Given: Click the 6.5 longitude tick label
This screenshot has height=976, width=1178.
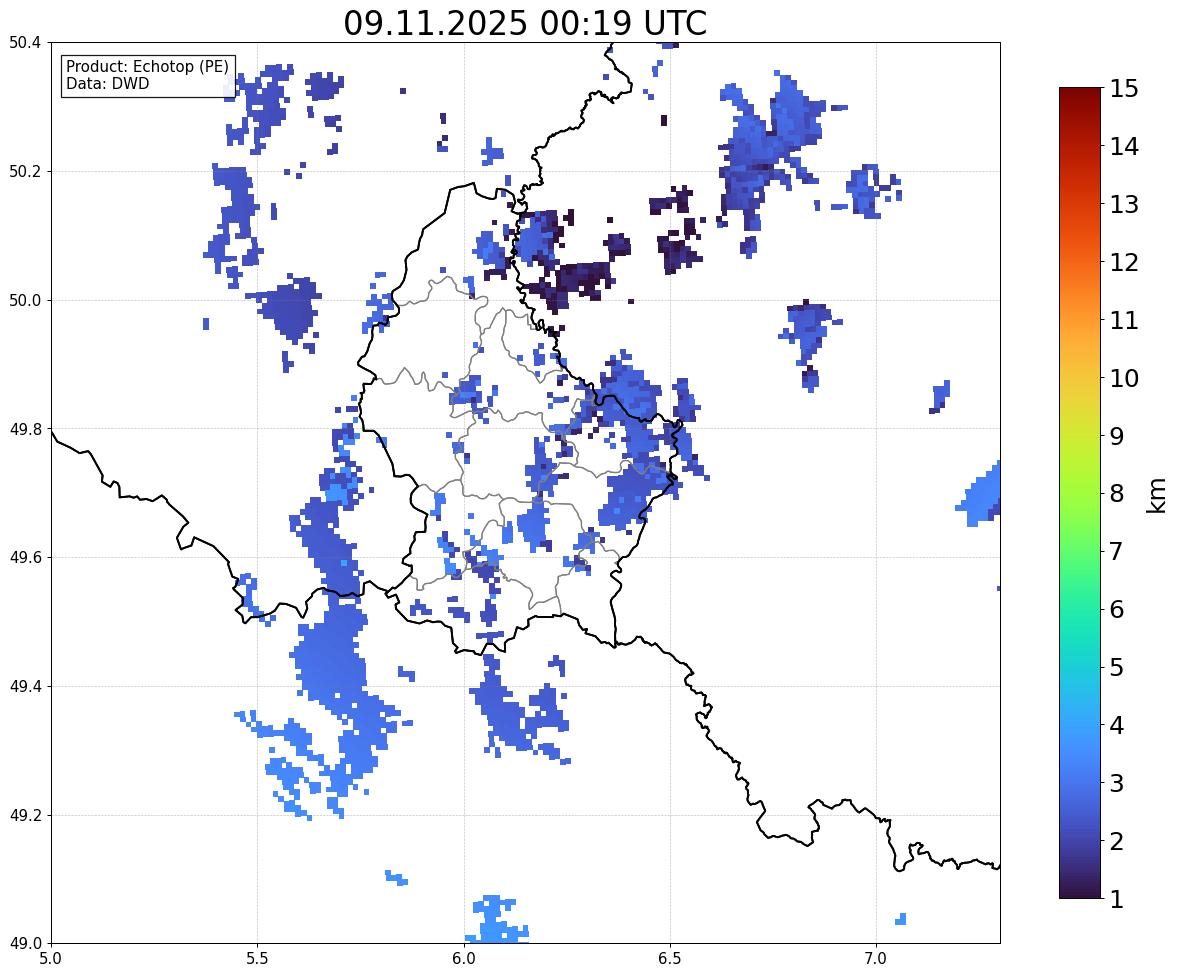Looking at the screenshot, I should pos(670,959).
